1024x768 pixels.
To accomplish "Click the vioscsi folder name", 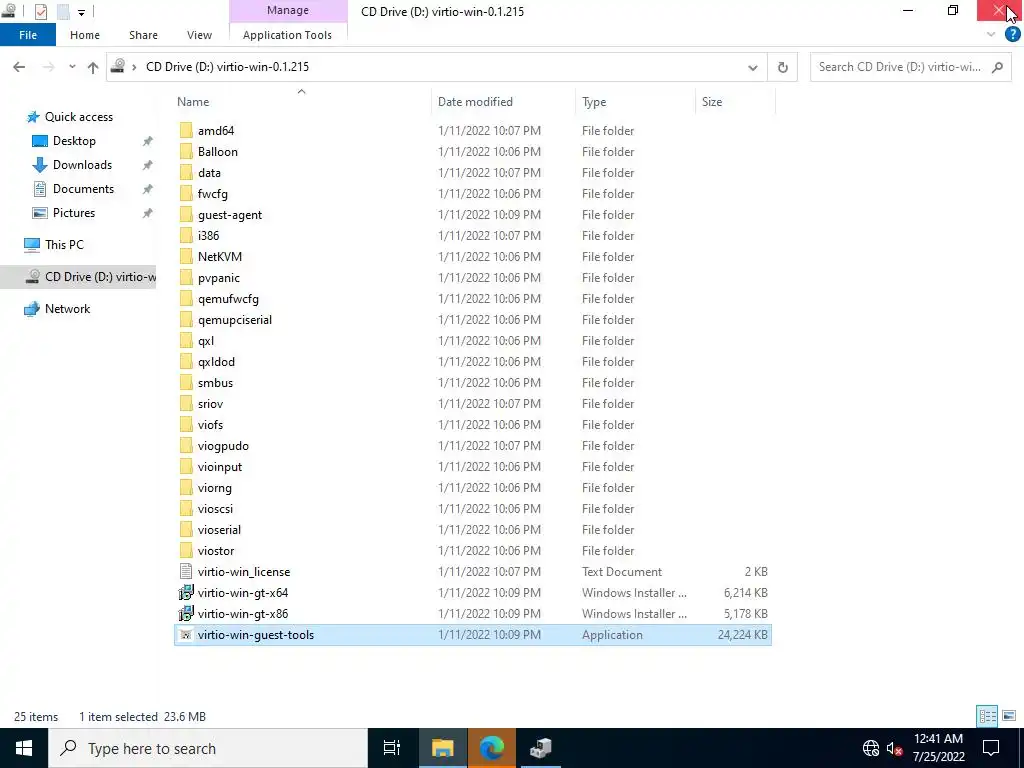I will pos(216,509).
